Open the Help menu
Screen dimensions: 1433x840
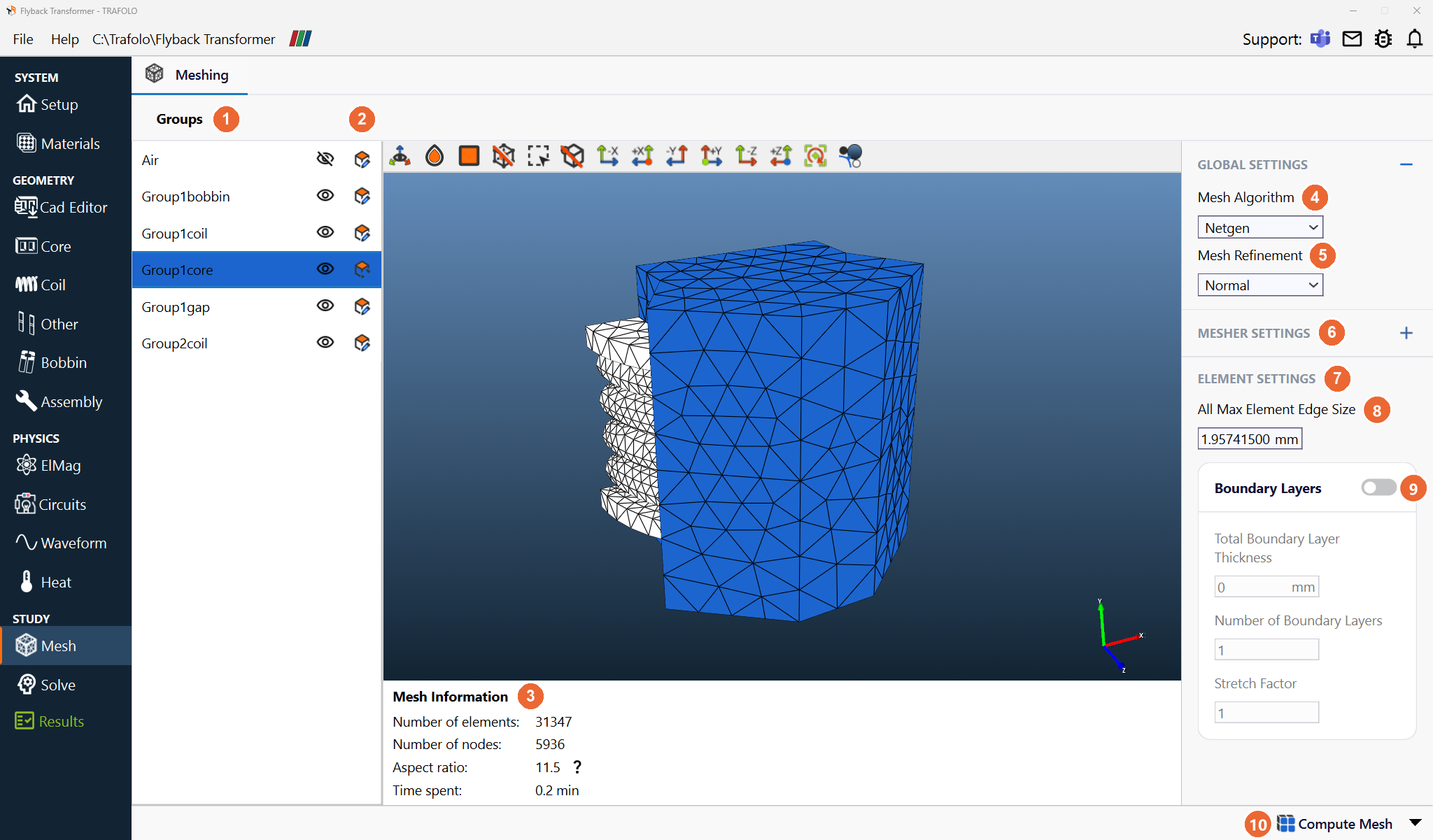coord(64,39)
